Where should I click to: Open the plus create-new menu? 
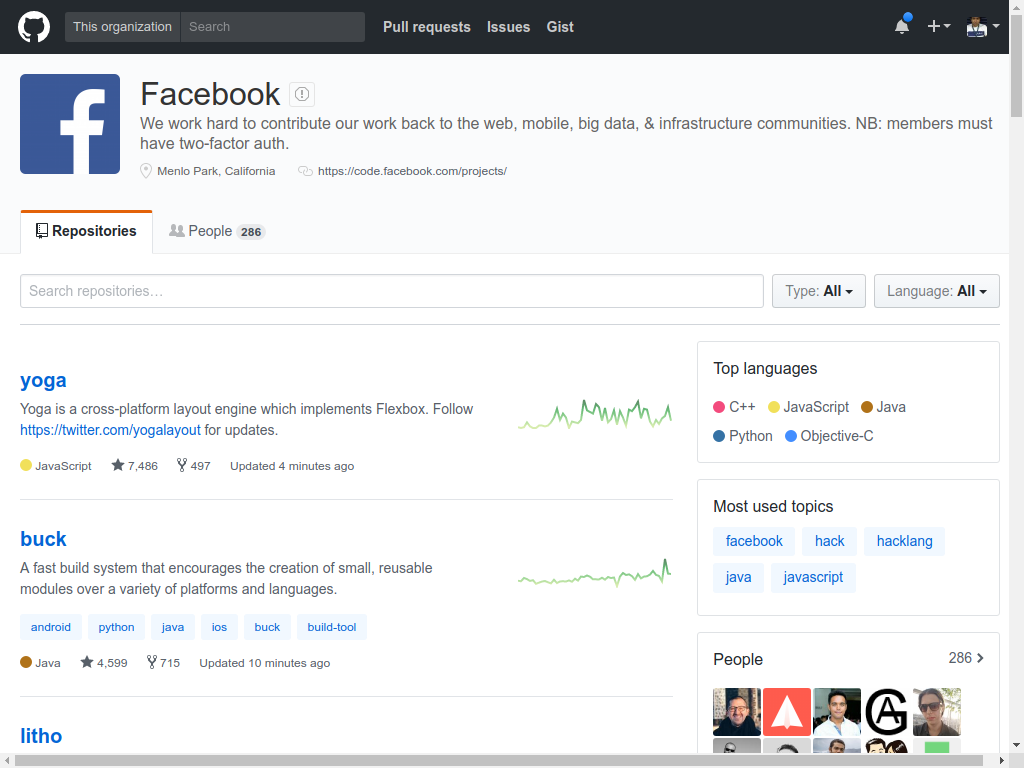(x=938, y=26)
